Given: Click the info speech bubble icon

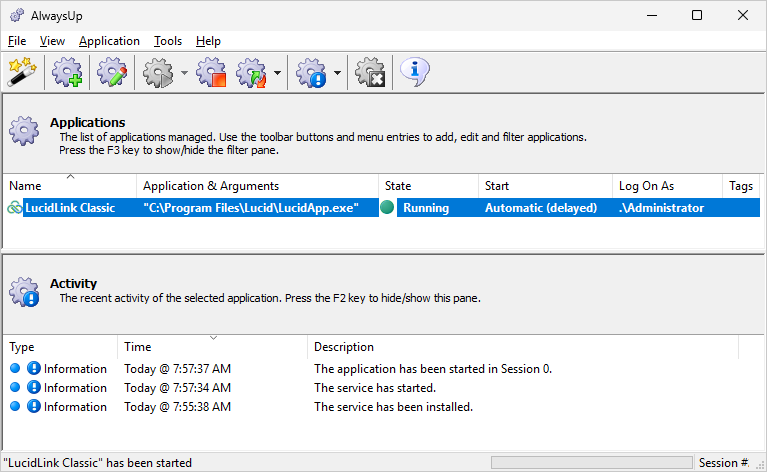Looking at the screenshot, I should [415, 72].
